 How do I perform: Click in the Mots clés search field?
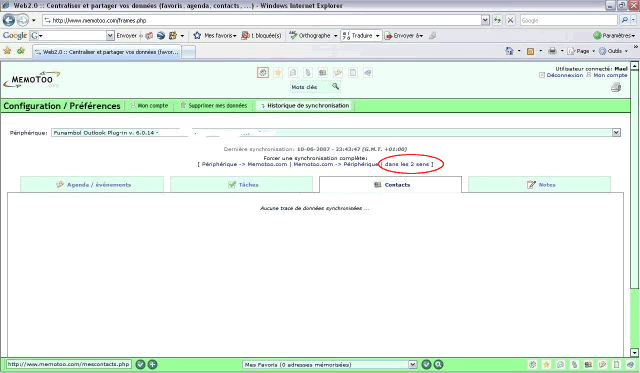[x=310, y=87]
